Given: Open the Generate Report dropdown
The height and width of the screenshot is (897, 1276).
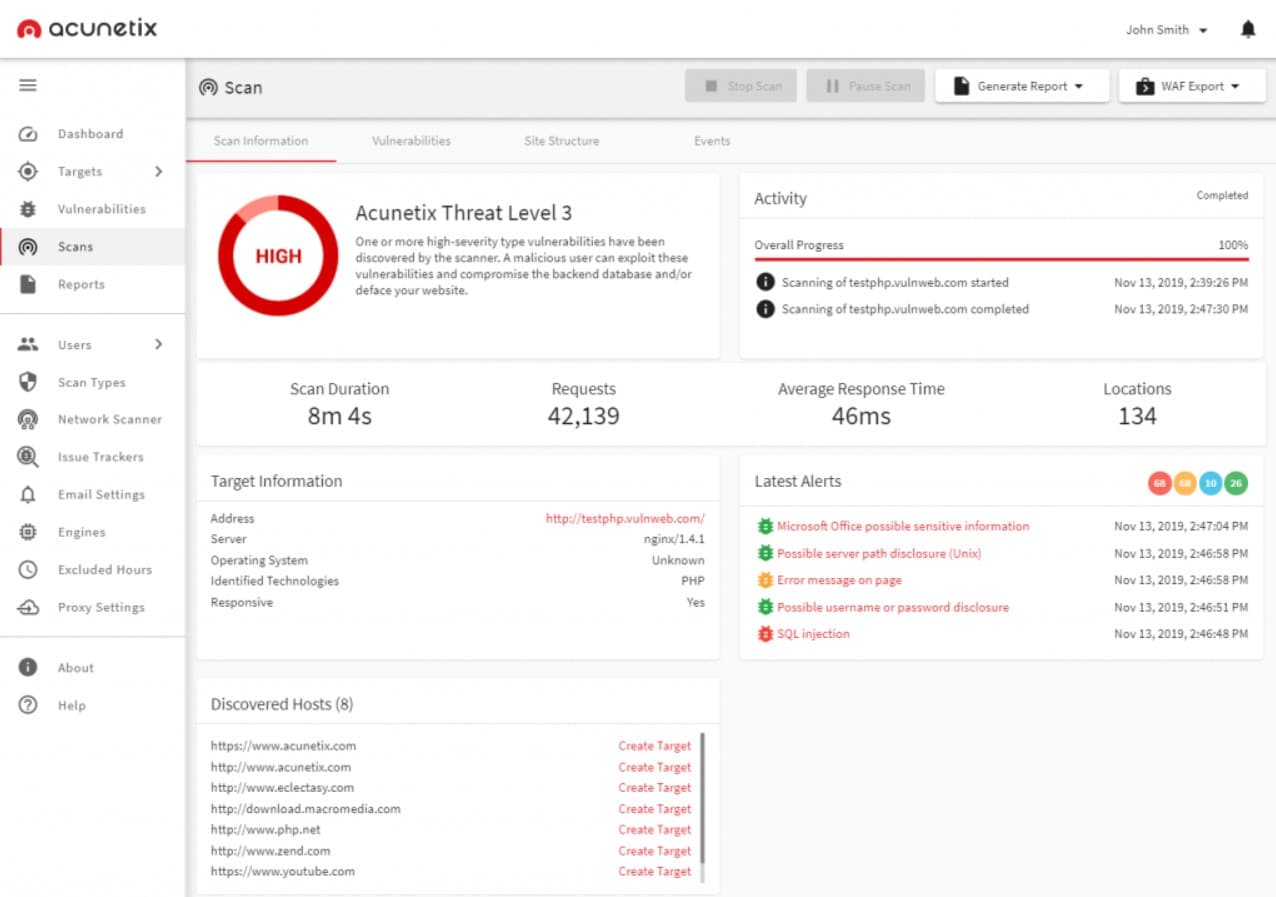Looking at the screenshot, I should 1022,86.
